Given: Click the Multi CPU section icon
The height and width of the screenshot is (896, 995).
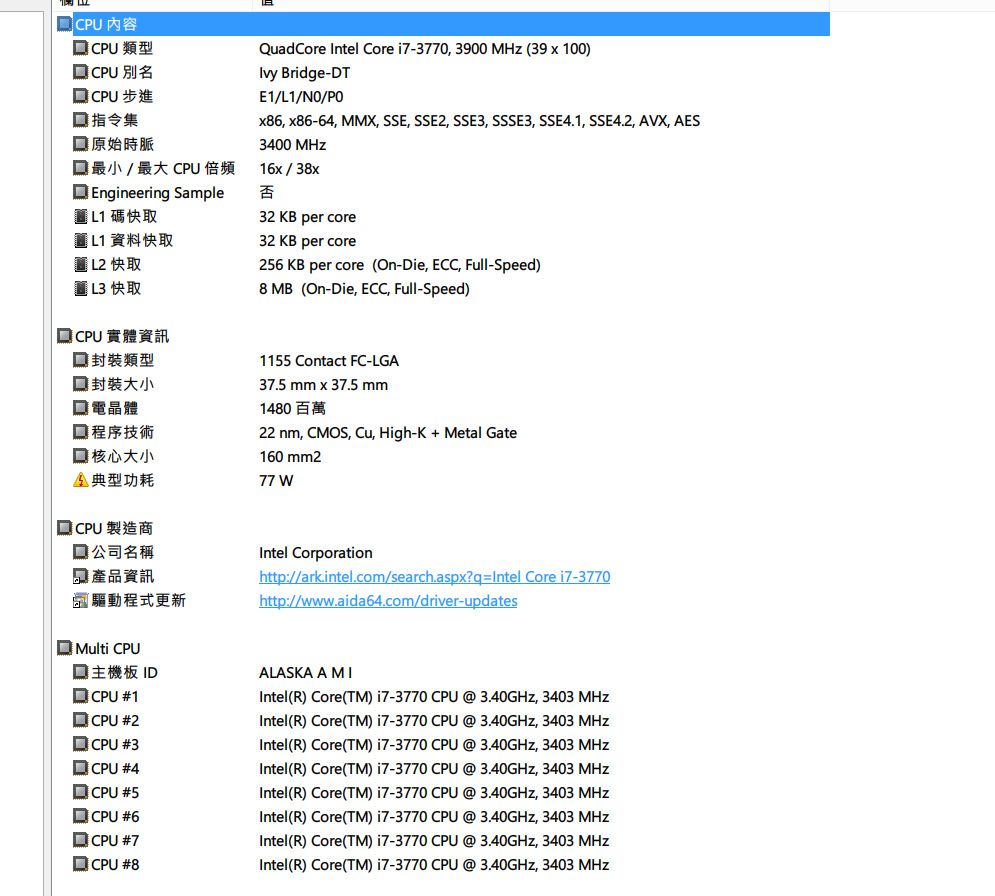Looking at the screenshot, I should pyautogui.click(x=65, y=648).
